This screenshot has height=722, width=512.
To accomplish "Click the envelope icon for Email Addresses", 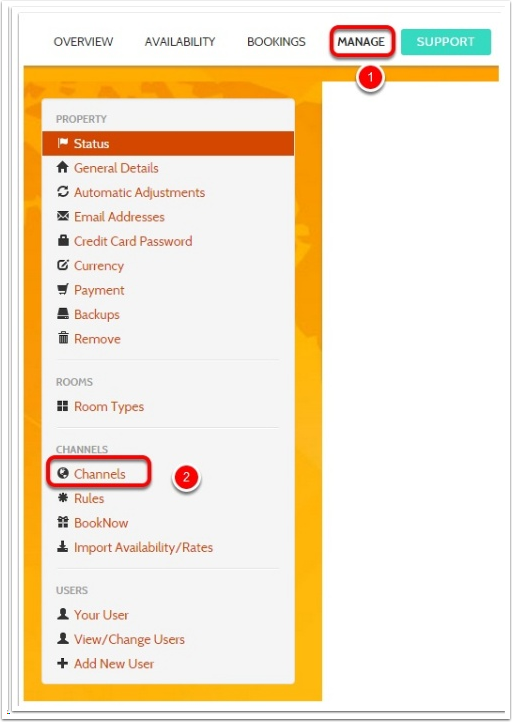I will tap(63, 216).
